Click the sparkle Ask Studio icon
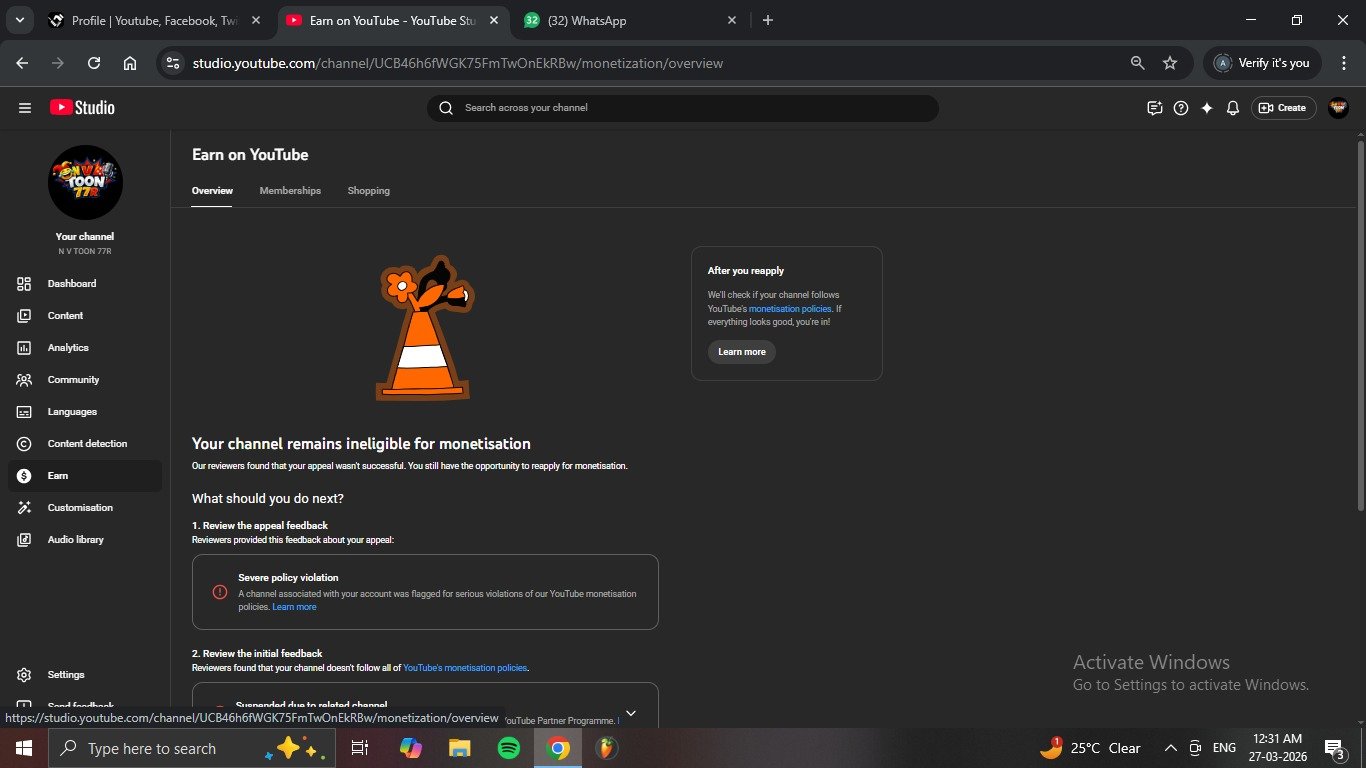This screenshot has width=1366, height=768. pos(1207,108)
